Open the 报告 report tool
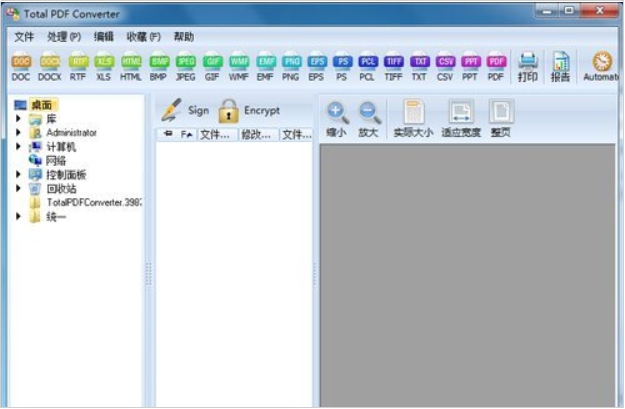The width and height of the screenshot is (625, 409). (x=560, y=67)
